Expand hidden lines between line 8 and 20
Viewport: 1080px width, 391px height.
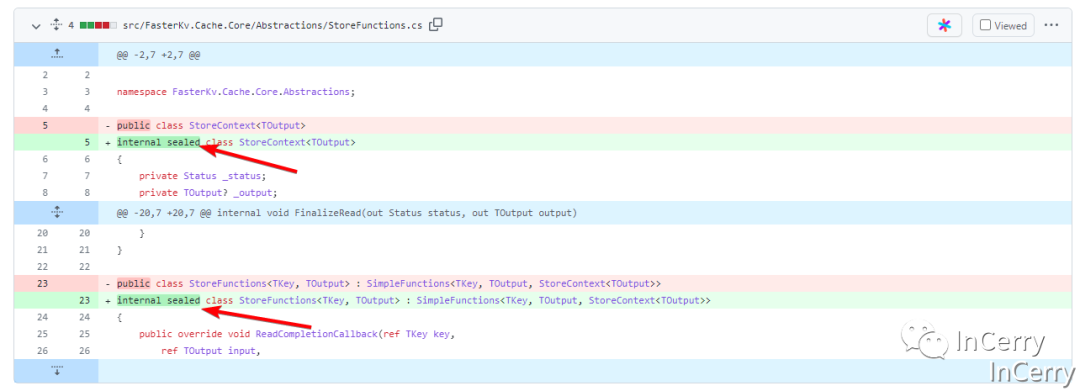[x=56, y=213]
